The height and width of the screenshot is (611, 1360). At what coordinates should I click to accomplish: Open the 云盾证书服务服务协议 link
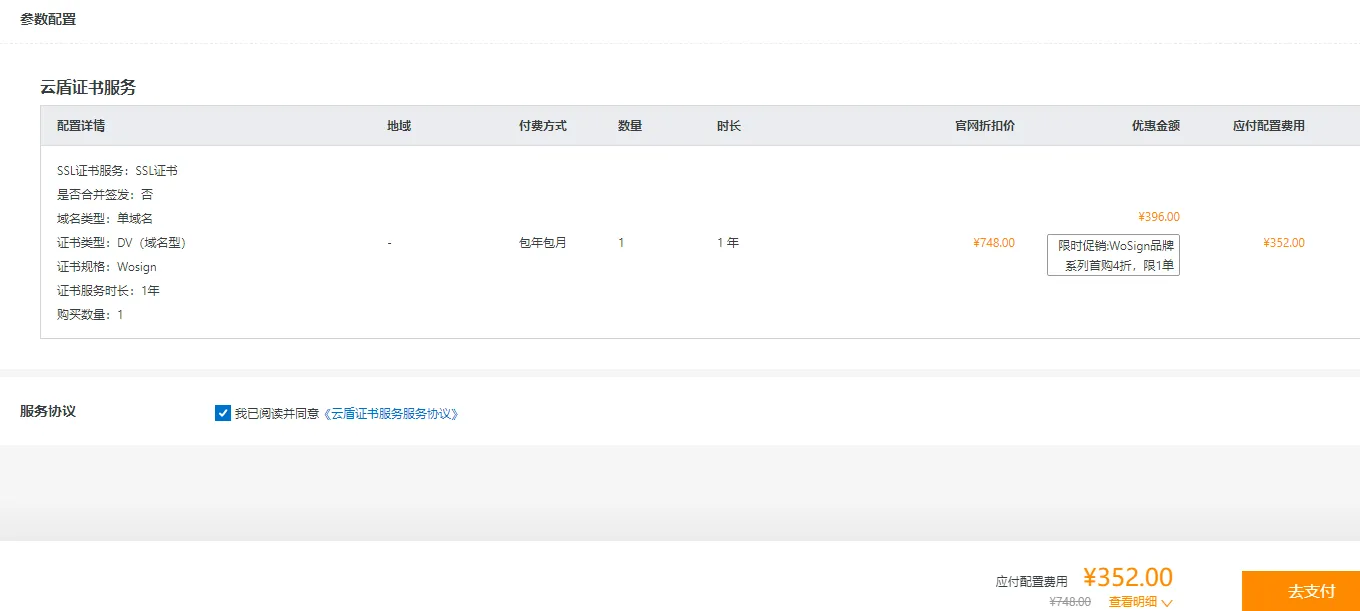pos(391,413)
